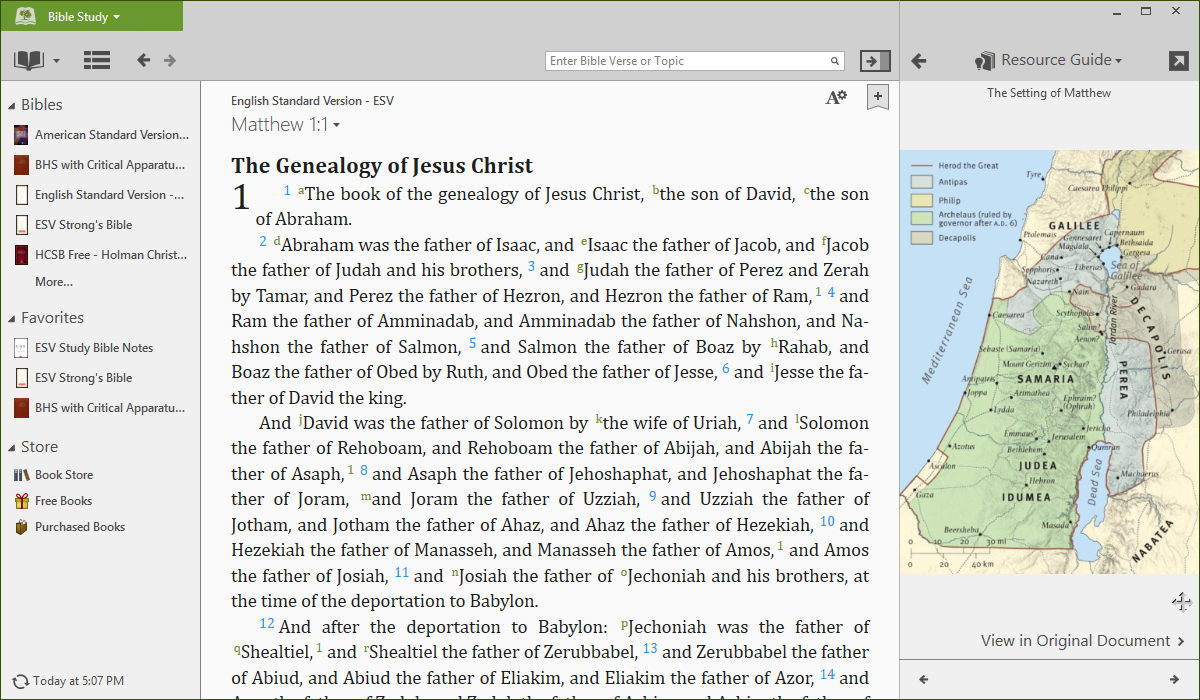The image size is (1200, 700).
Task: Click verse number 7
Action: pyautogui.click(x=750, y=420)
